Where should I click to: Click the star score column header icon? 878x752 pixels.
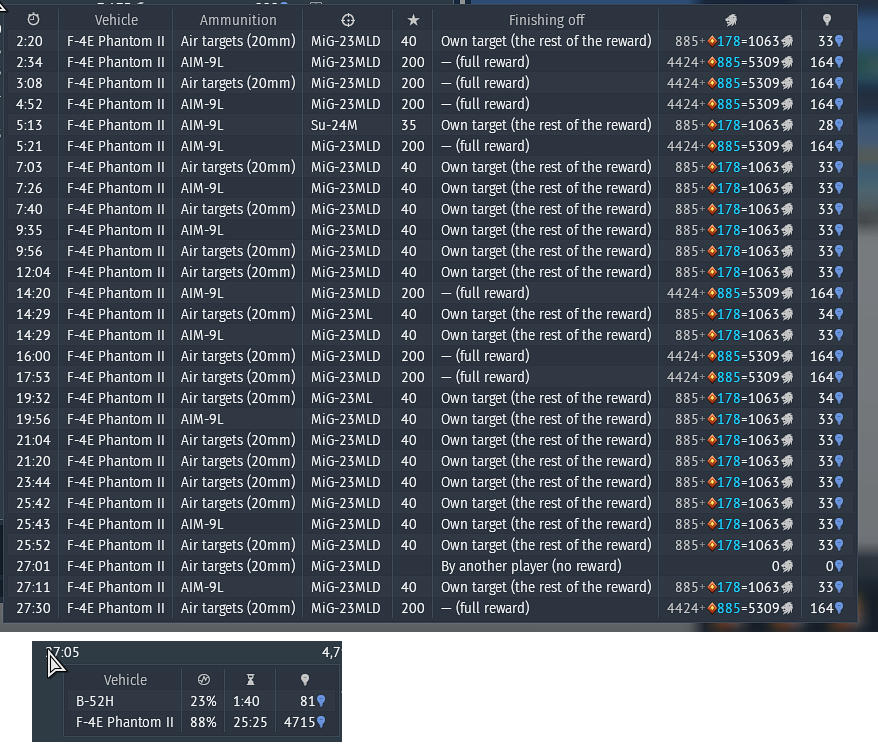pos(413,20)
